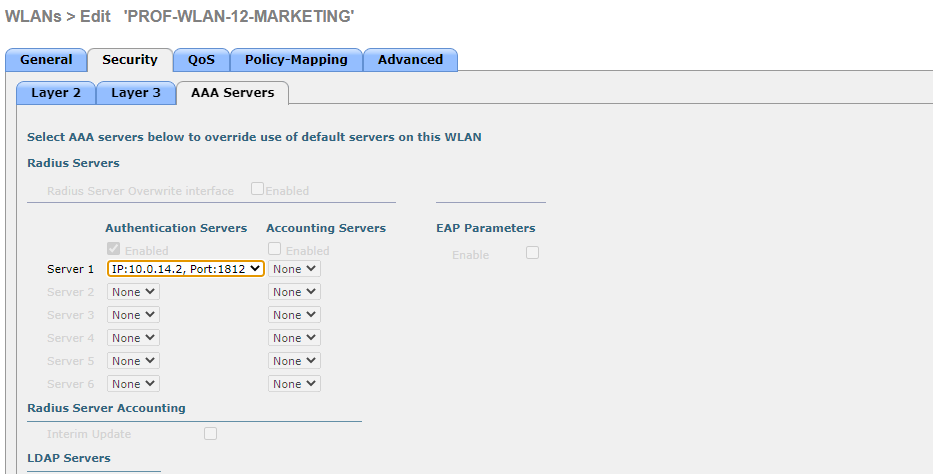Open the General tab

tap(46, 60)
